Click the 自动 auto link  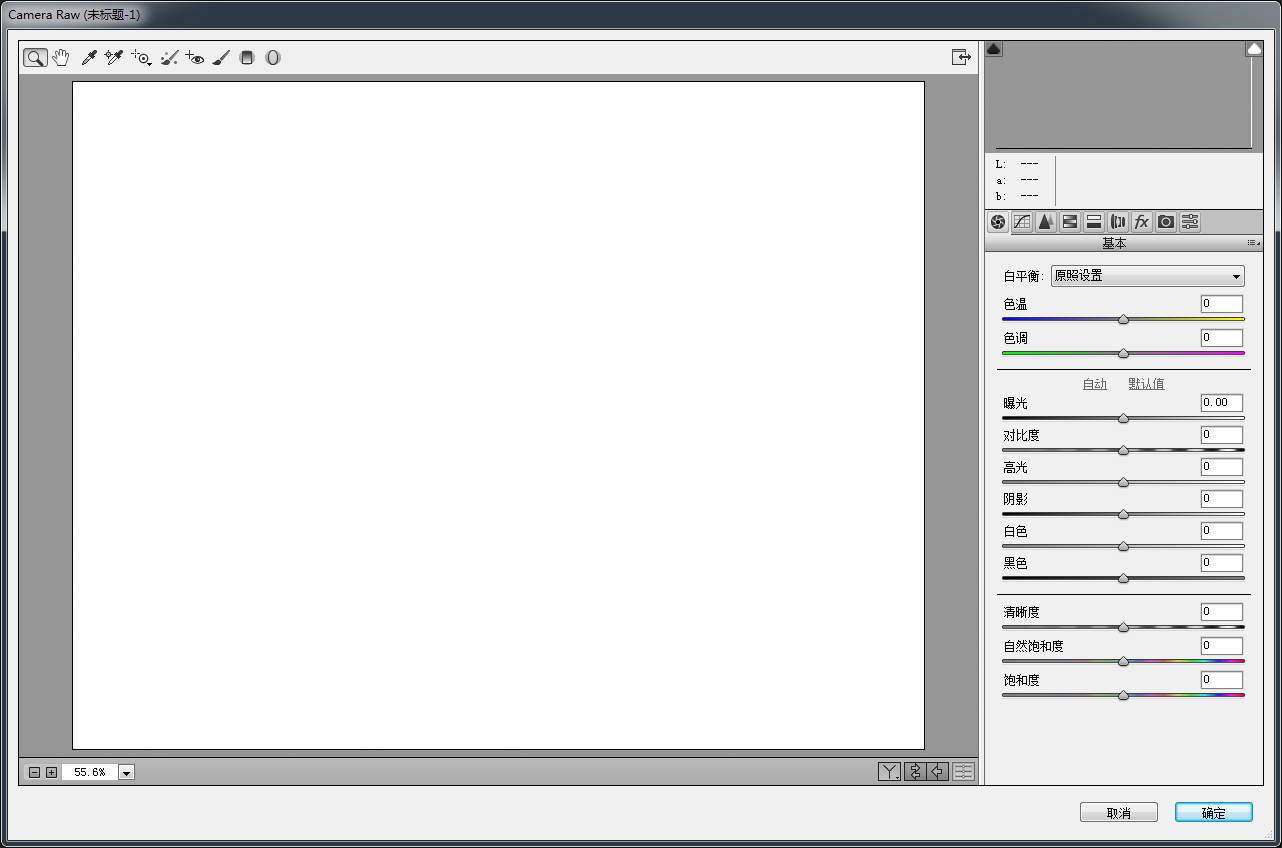coord(1095,384)
